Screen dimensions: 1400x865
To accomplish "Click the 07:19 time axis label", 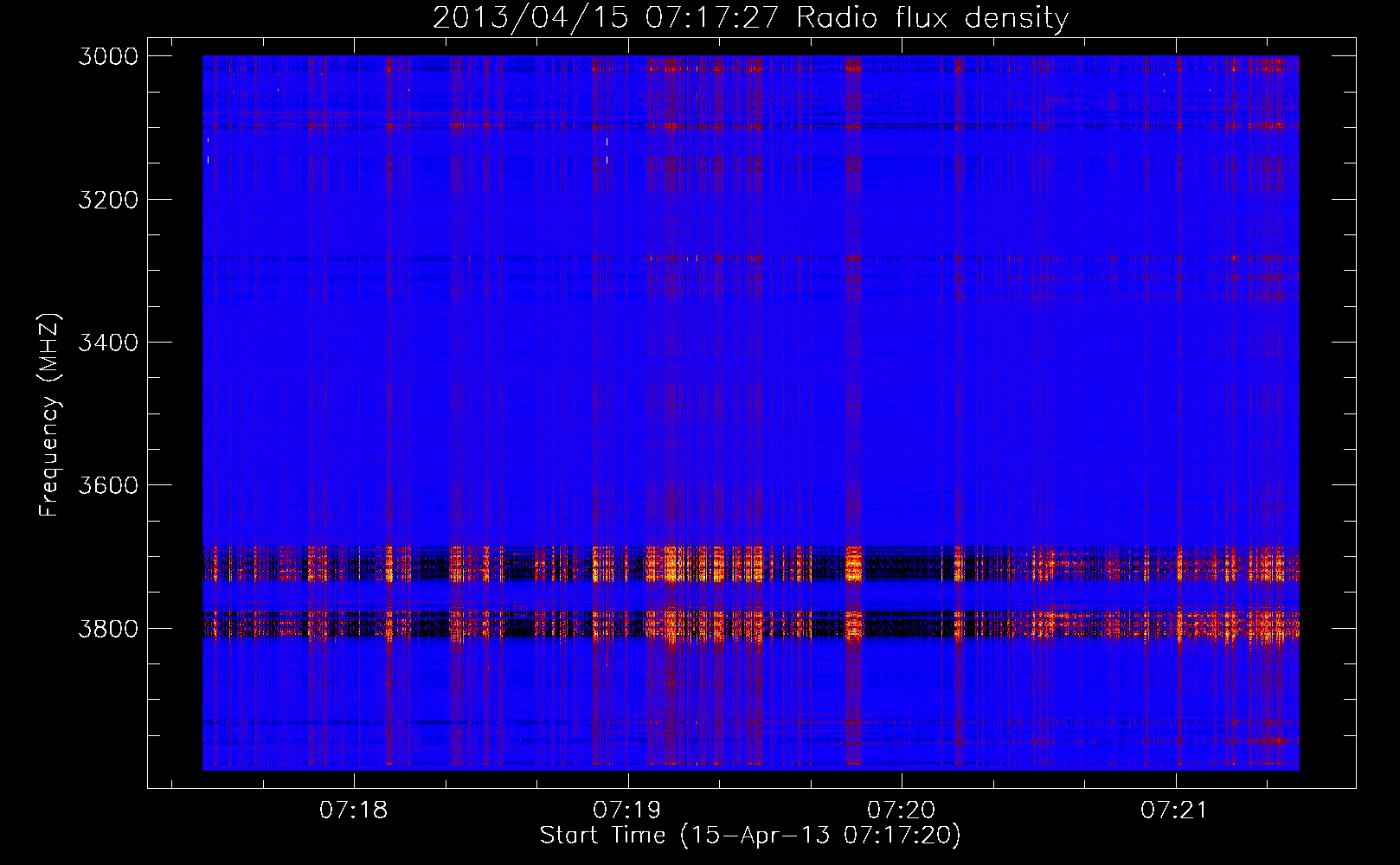I will tap(627, 810).
